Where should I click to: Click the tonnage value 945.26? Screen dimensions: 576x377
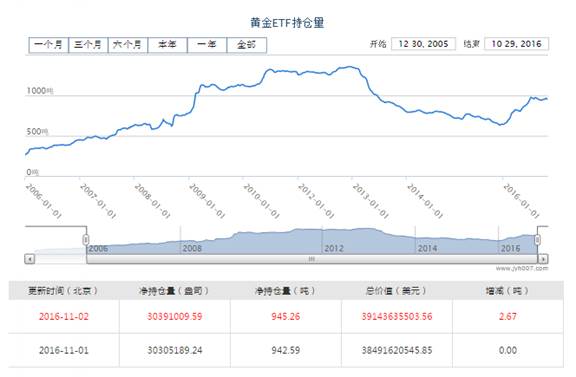[285, 316]
